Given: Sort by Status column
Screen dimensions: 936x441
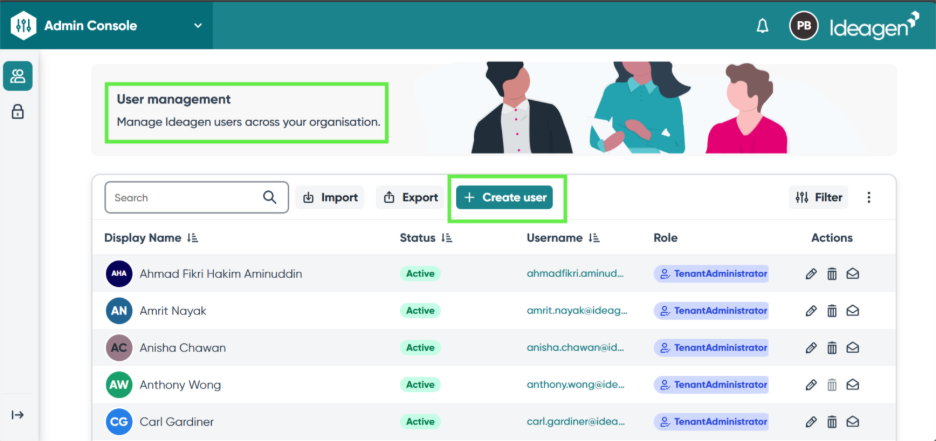Looking at the screenshot, I should pos(447,238).
